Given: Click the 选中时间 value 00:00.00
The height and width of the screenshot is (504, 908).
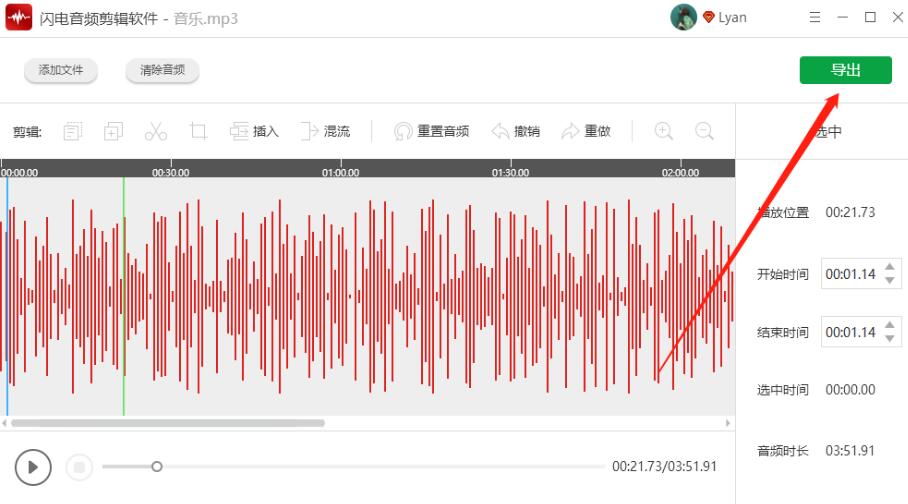Looking at the screenshot, I should [850, 390].
